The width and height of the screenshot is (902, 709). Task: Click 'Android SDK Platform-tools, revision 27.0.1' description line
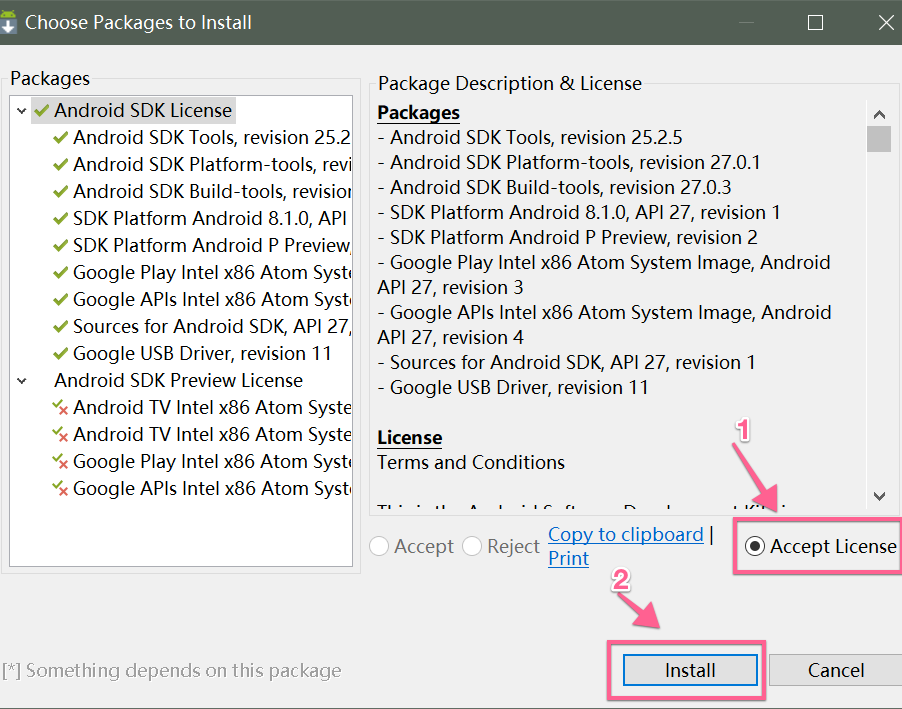(569, 163)
